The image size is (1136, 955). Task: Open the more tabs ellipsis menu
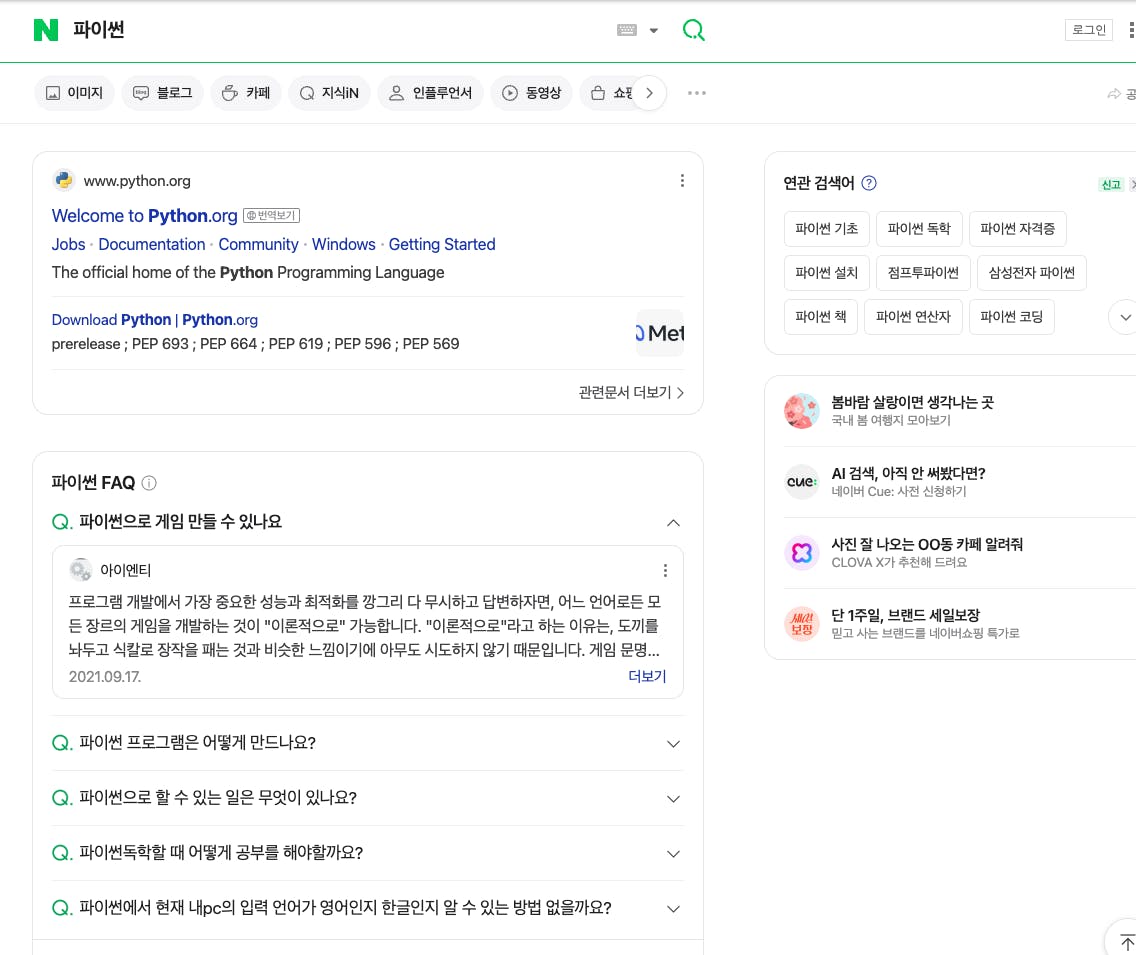[697, 93]
